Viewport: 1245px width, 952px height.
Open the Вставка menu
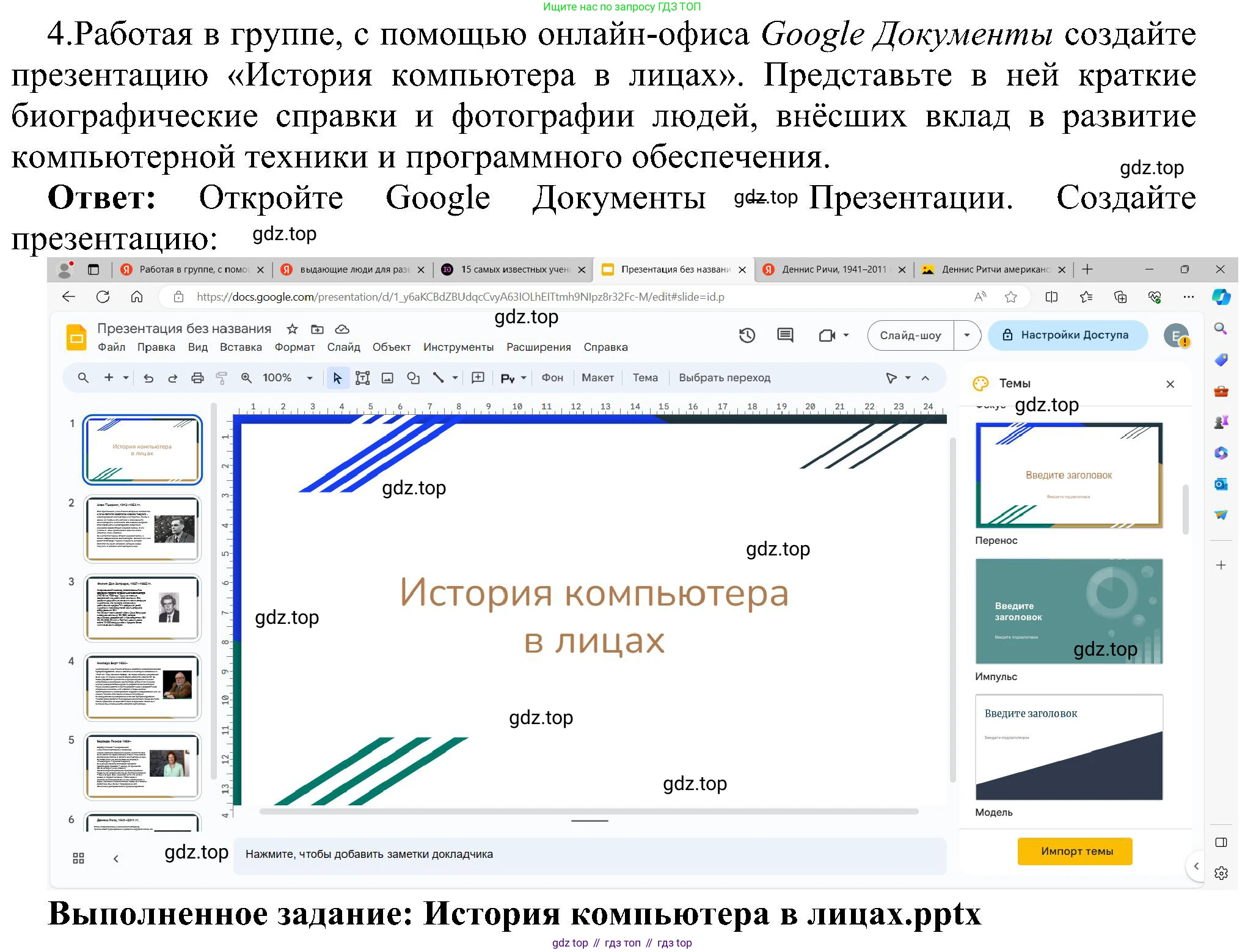pos(241,347)
